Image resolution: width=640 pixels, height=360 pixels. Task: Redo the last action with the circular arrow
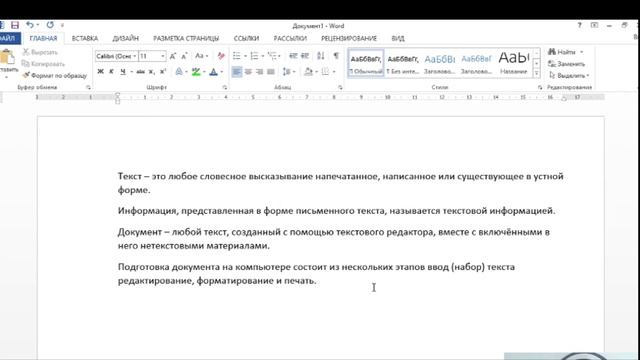click(50, 25)
